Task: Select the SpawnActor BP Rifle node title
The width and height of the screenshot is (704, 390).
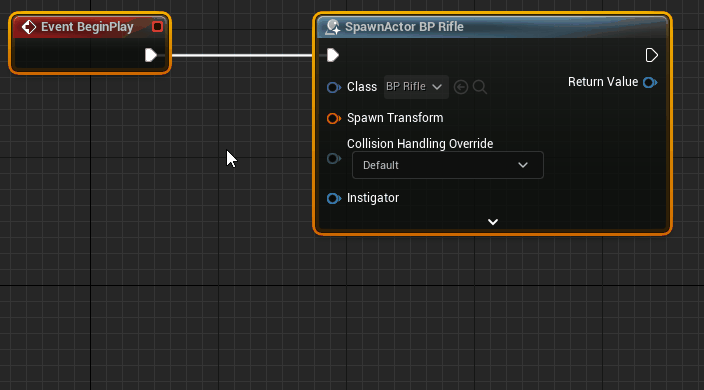Action: 404,27
